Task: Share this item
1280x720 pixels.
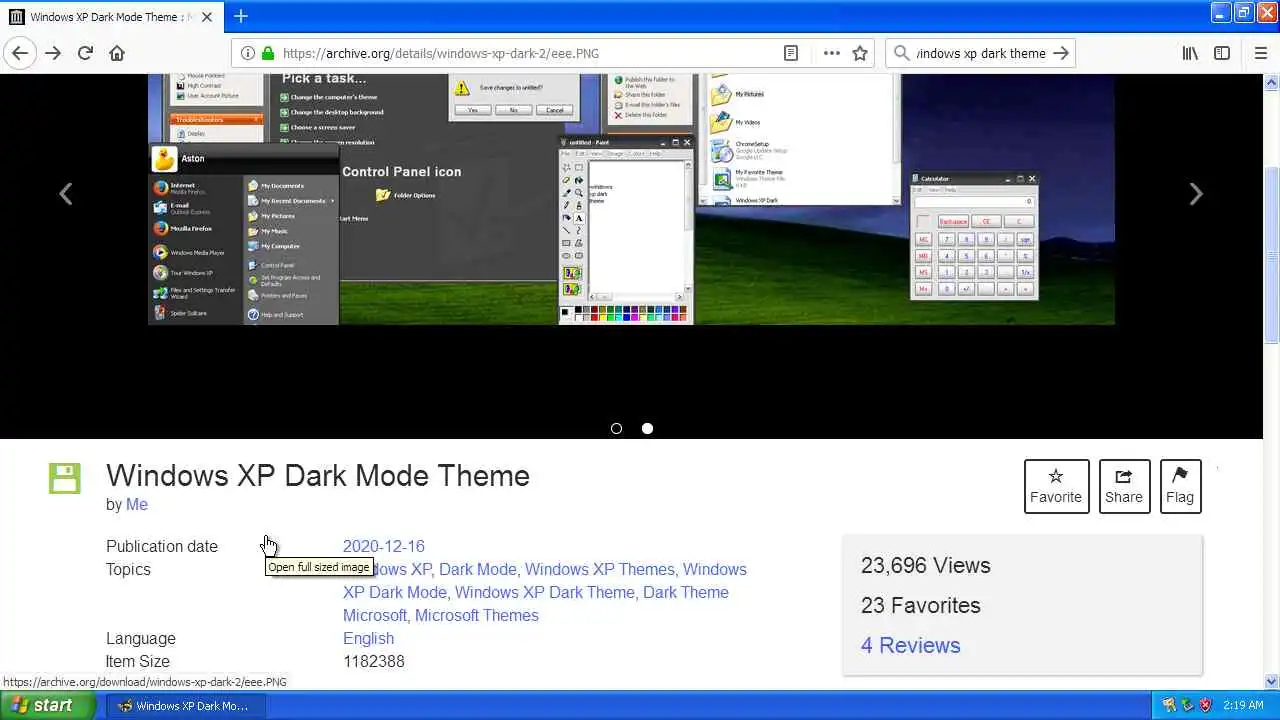Action: (x=1124, y=486)
